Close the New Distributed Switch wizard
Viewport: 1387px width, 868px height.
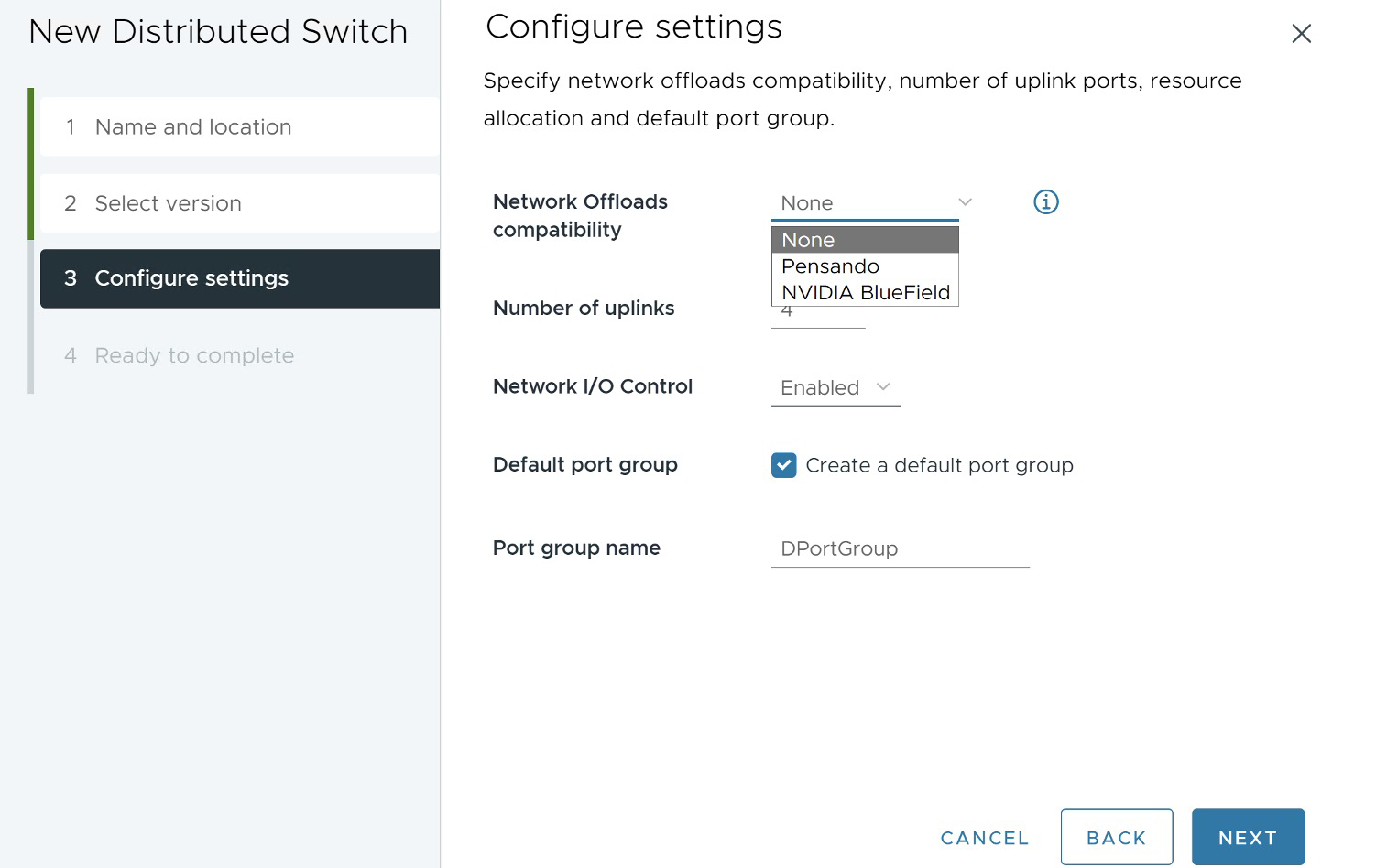pyautogui.click(x=1301, y=34)
